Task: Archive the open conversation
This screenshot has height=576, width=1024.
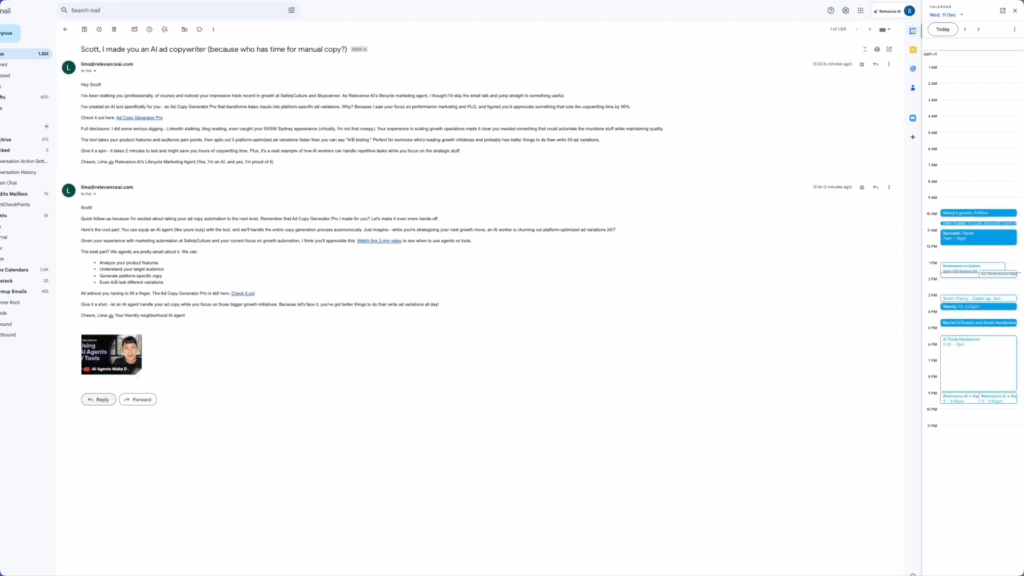Action: (x=84, y=30)
